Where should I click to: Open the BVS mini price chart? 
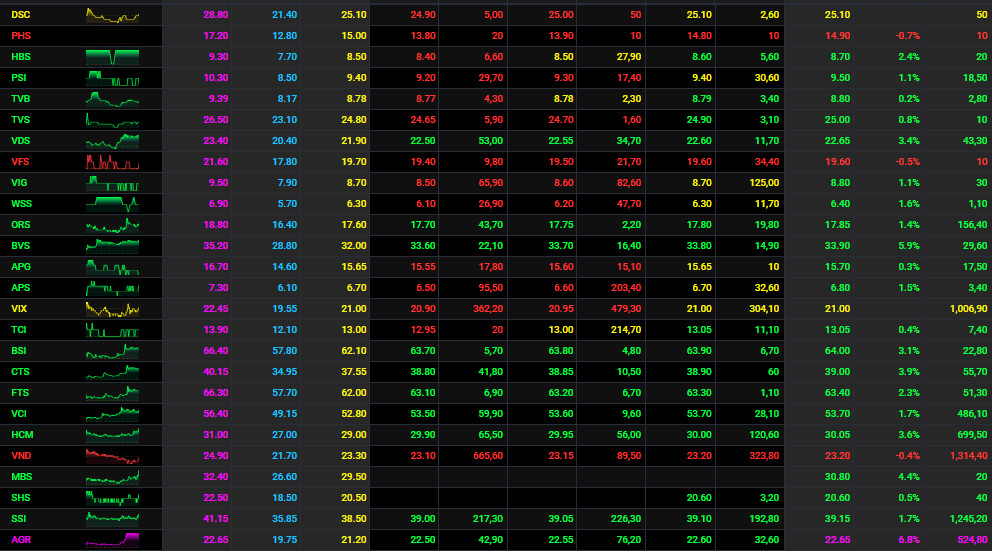[113, 245]
